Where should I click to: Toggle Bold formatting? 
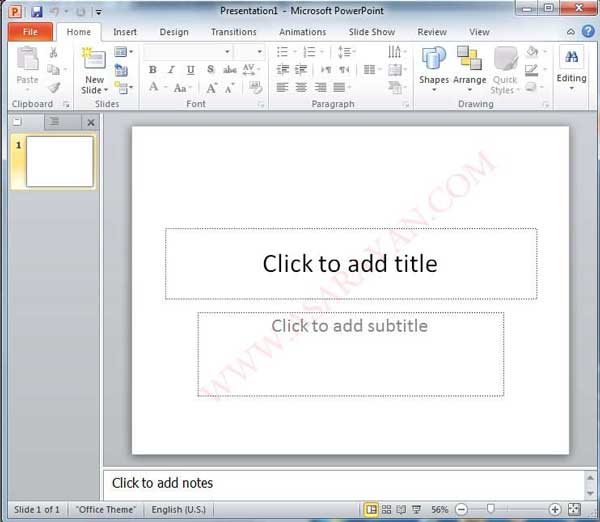153,70
